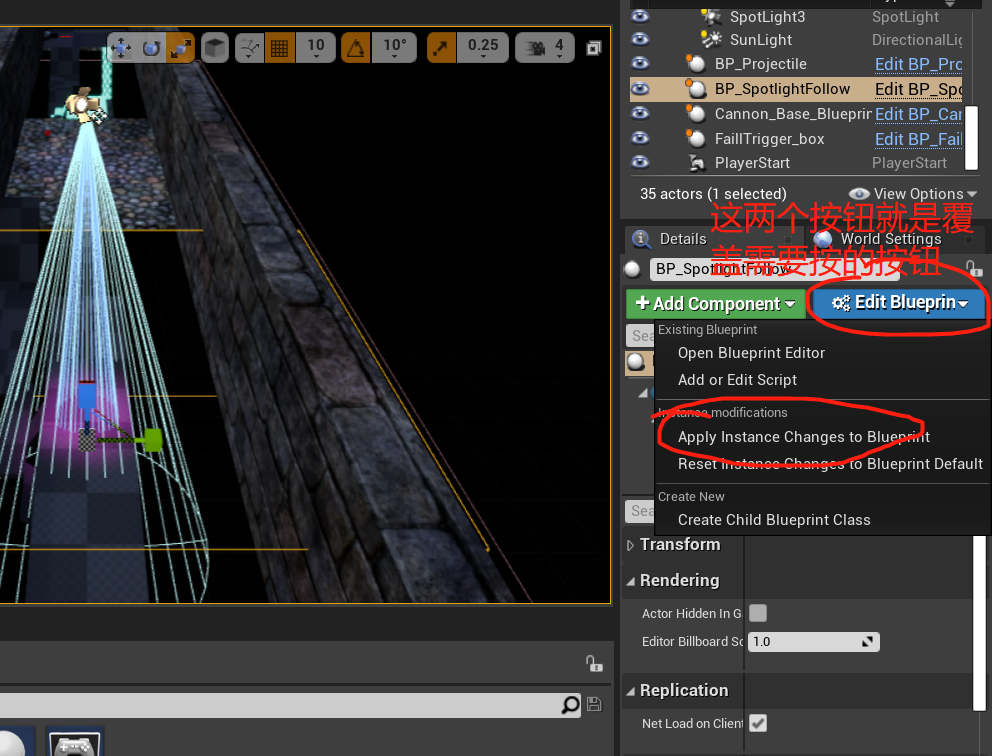Open rotation snap 10° dropdown
This screenshot has width=992, height=756.
click(394, 47)
